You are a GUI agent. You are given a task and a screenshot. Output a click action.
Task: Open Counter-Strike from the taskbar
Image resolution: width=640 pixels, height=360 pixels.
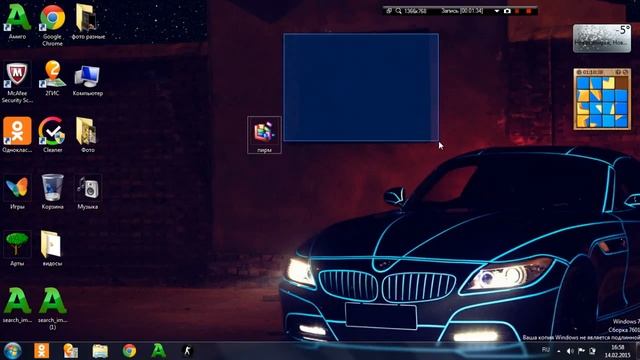(x=187, y=351)
